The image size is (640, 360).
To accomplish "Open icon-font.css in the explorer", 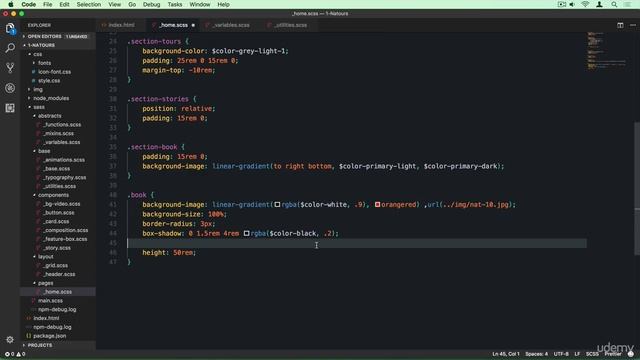I will [58, 72].
